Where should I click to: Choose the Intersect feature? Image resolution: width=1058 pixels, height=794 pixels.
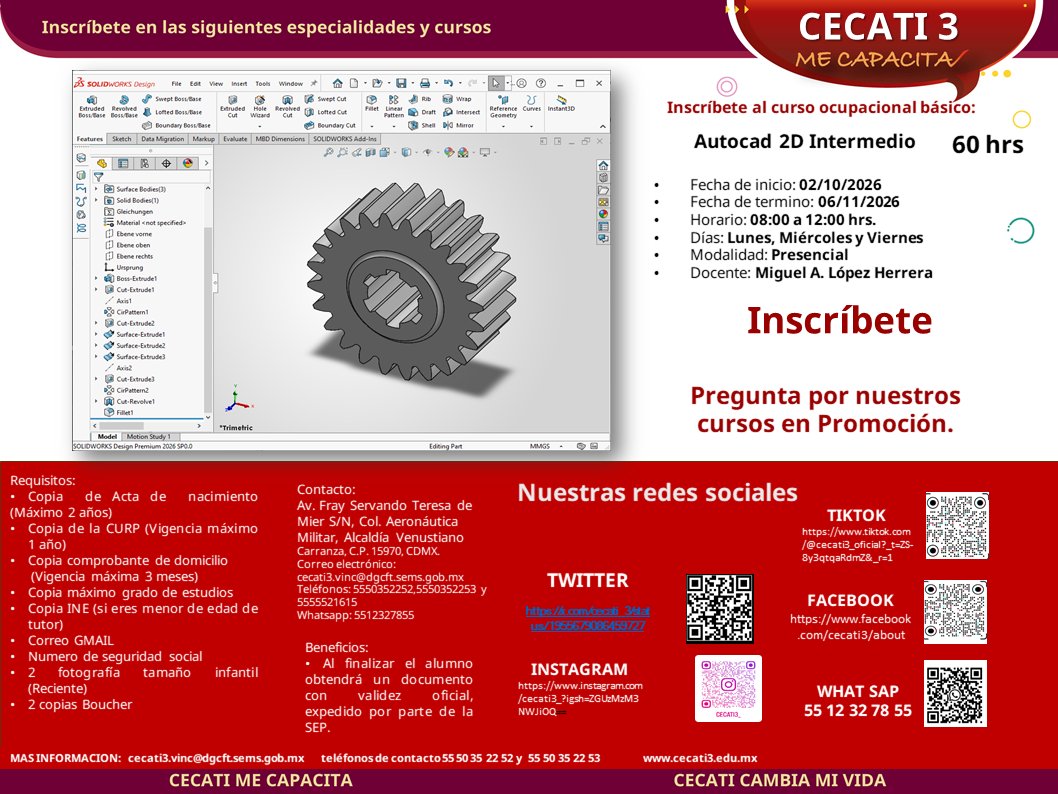coord(462,112)
